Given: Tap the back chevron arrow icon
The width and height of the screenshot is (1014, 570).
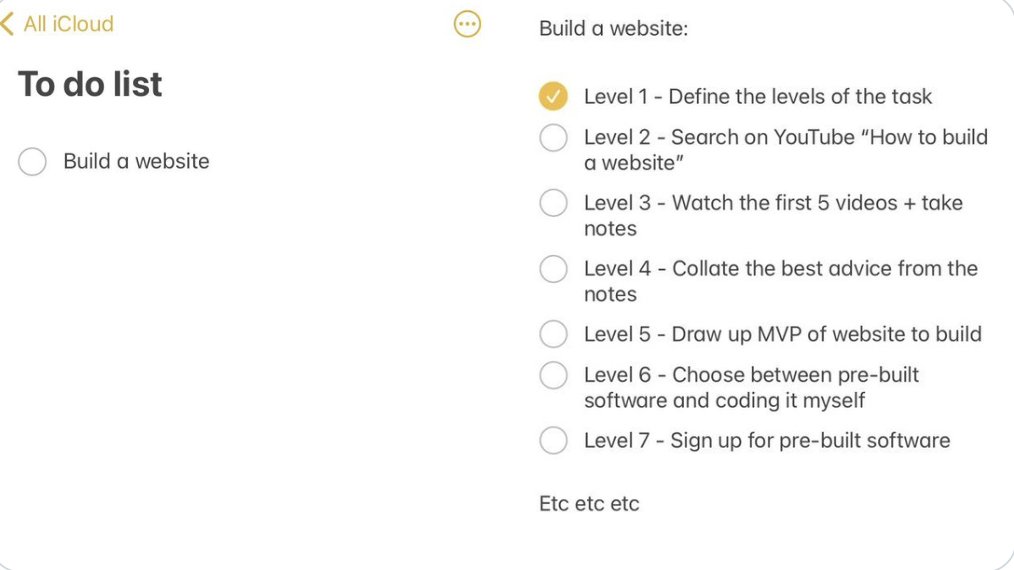Looking at the screenshot, I should [8, 24].
